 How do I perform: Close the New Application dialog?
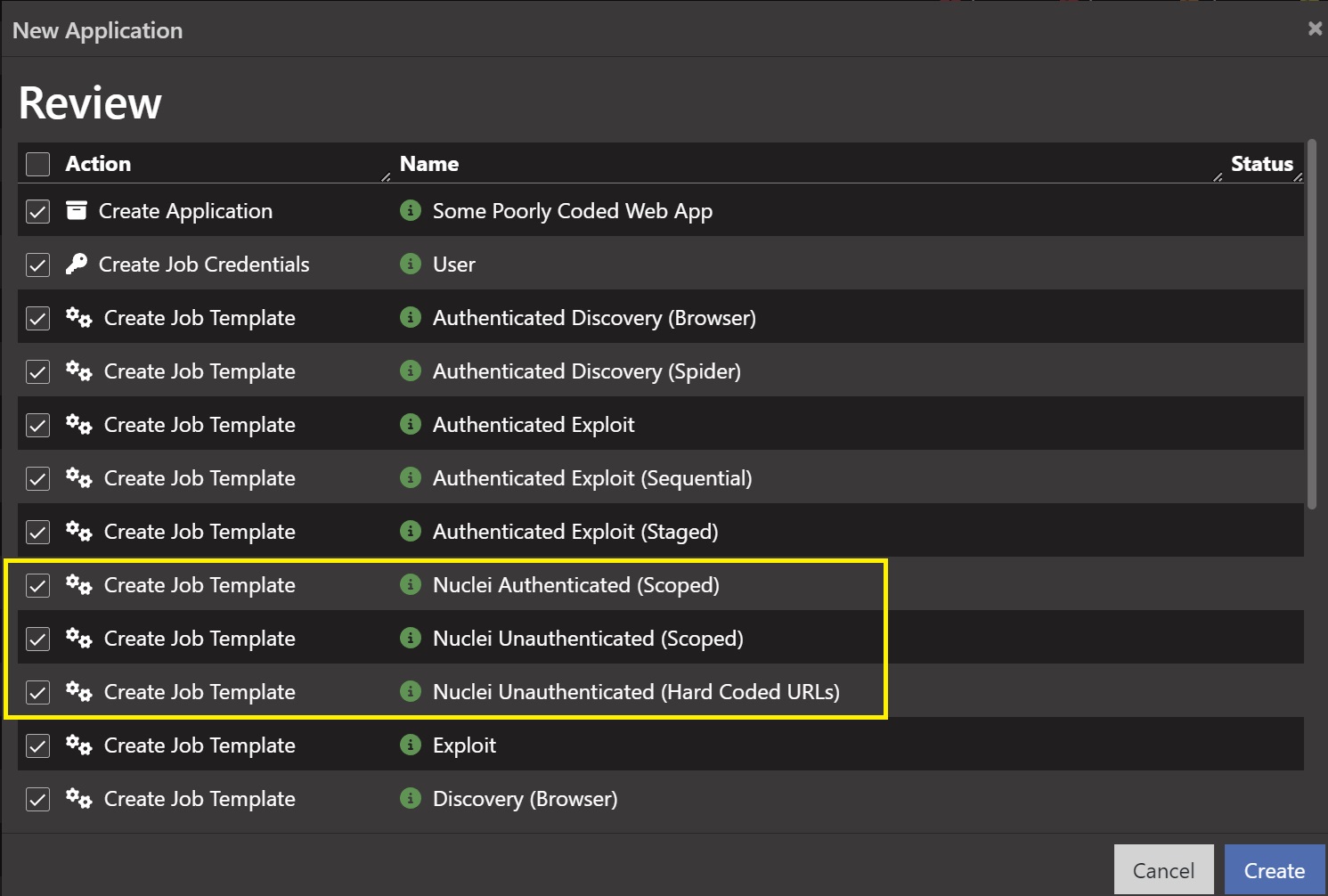click(x=1315, y=29)
